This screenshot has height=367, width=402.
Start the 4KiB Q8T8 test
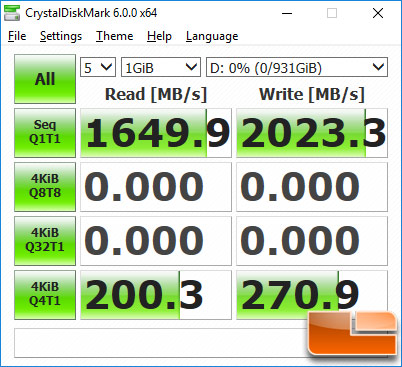(x=45, y=187)
